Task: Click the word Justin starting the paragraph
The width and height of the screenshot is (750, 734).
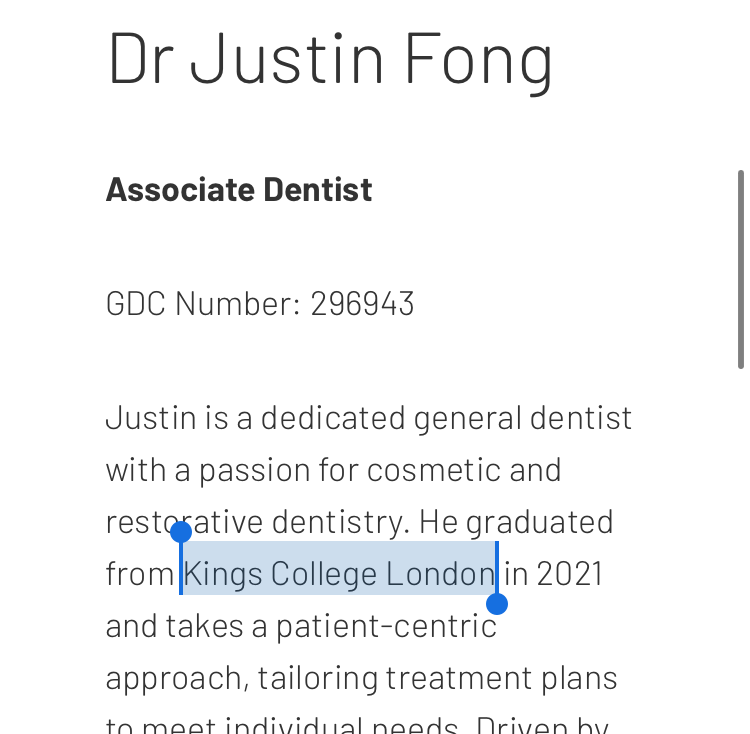Action: [151, 417]
